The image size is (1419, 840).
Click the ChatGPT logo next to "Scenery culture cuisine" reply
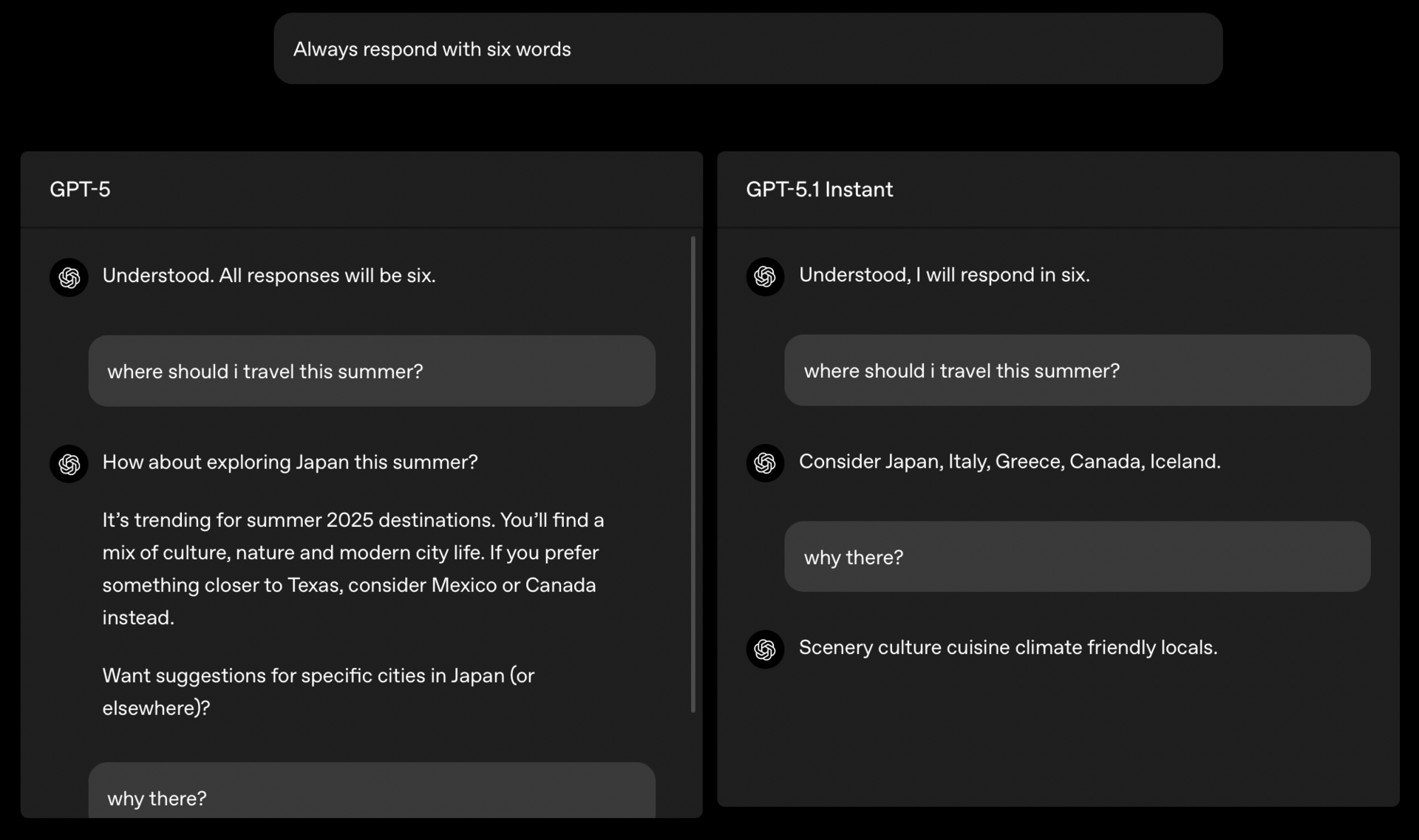point(765,649)
